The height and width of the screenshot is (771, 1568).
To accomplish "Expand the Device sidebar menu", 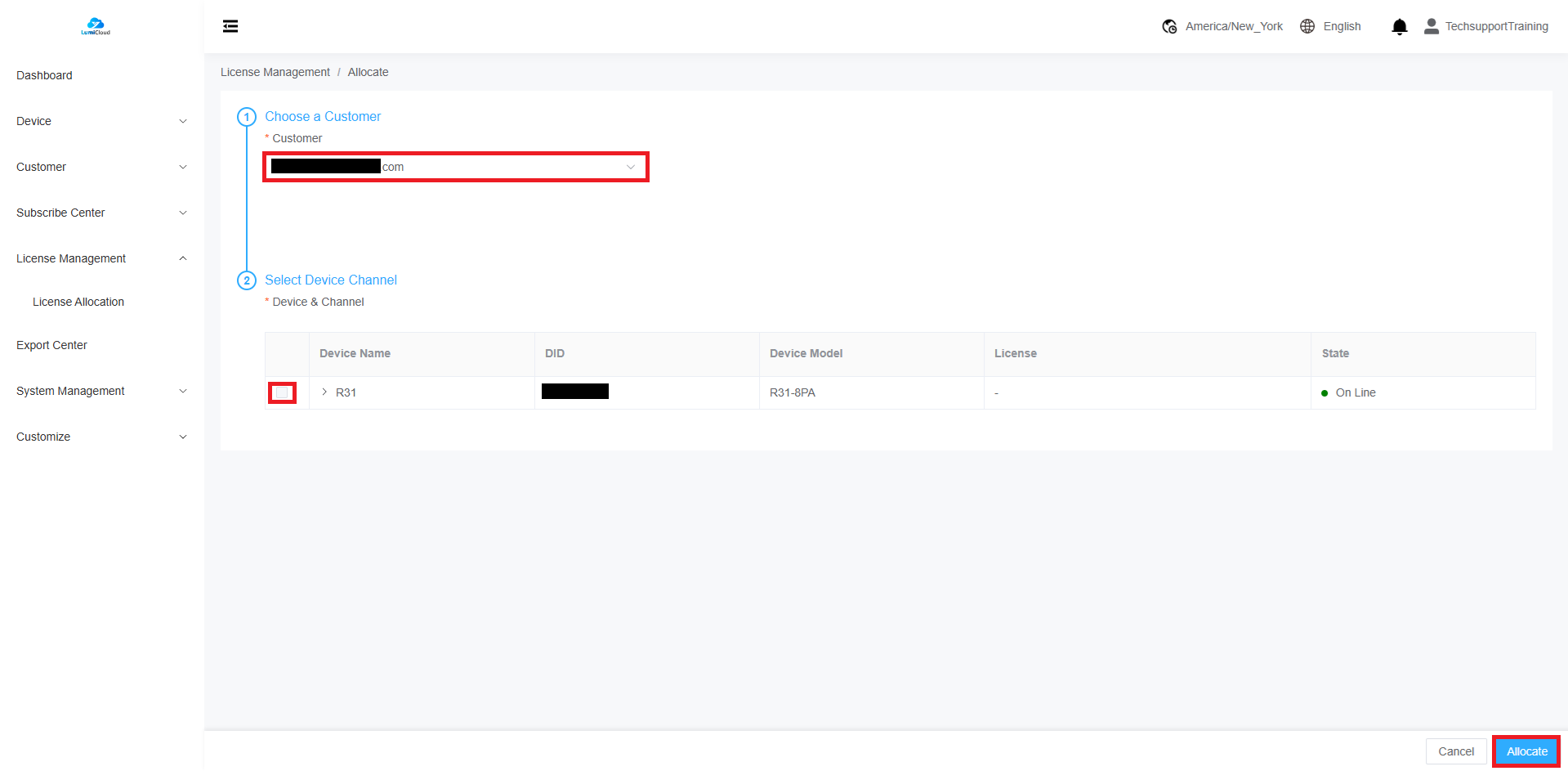I will (101, 121).
